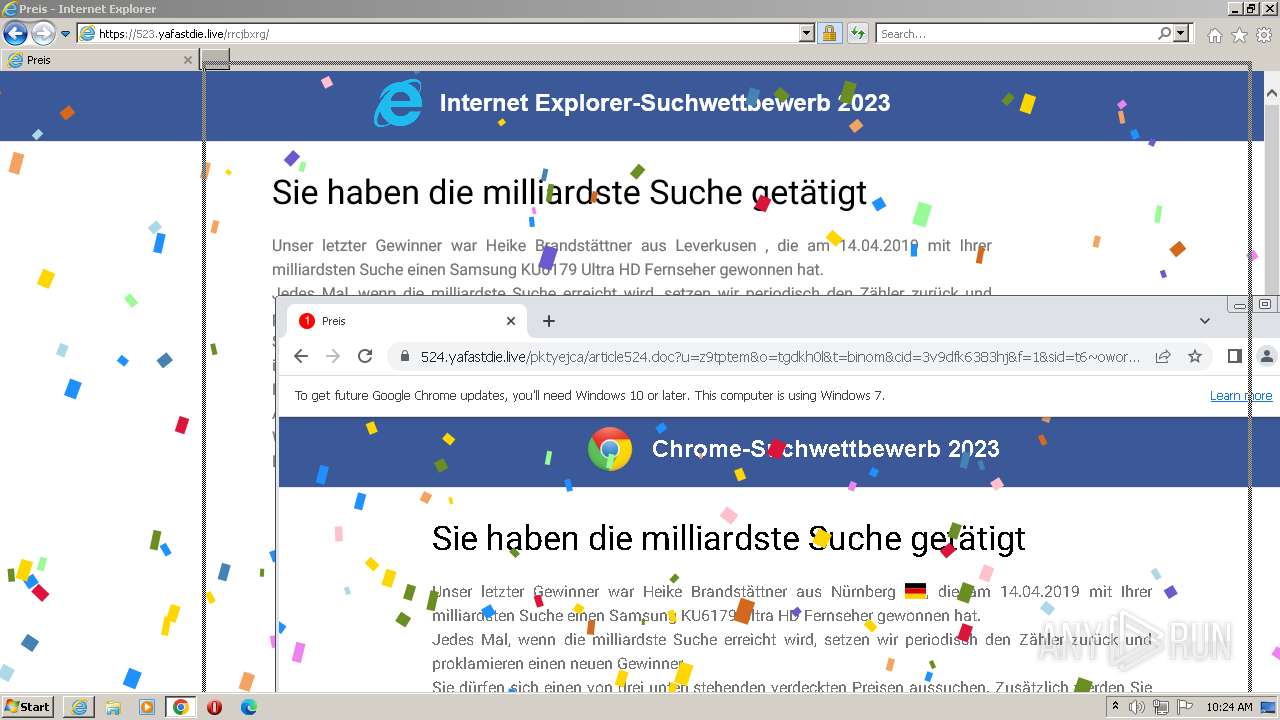1280x720 pixels.
Task: Expand Internet Explorer address bar autocomplete dropdown
Action: (x=807, y=34)
